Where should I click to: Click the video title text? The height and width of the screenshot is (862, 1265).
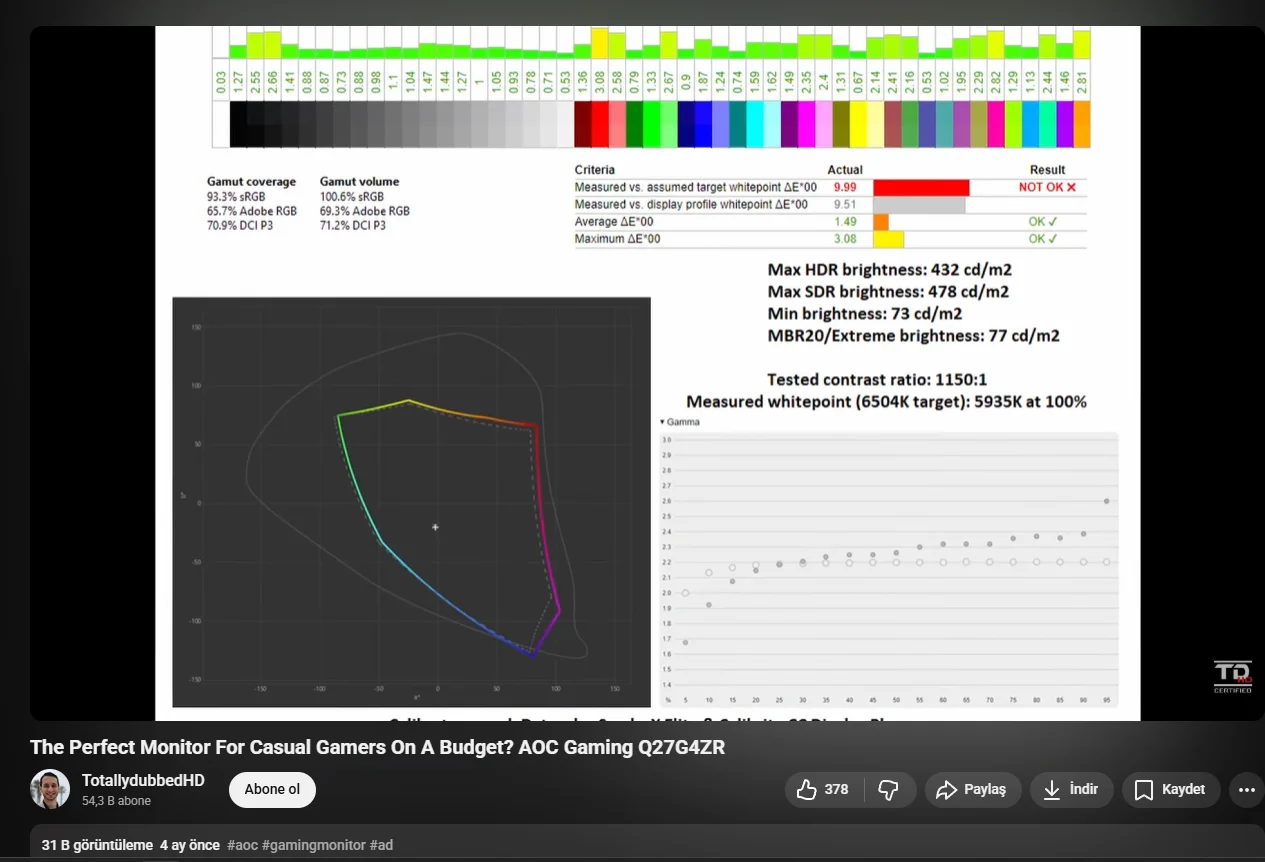[x=377, y=748]
